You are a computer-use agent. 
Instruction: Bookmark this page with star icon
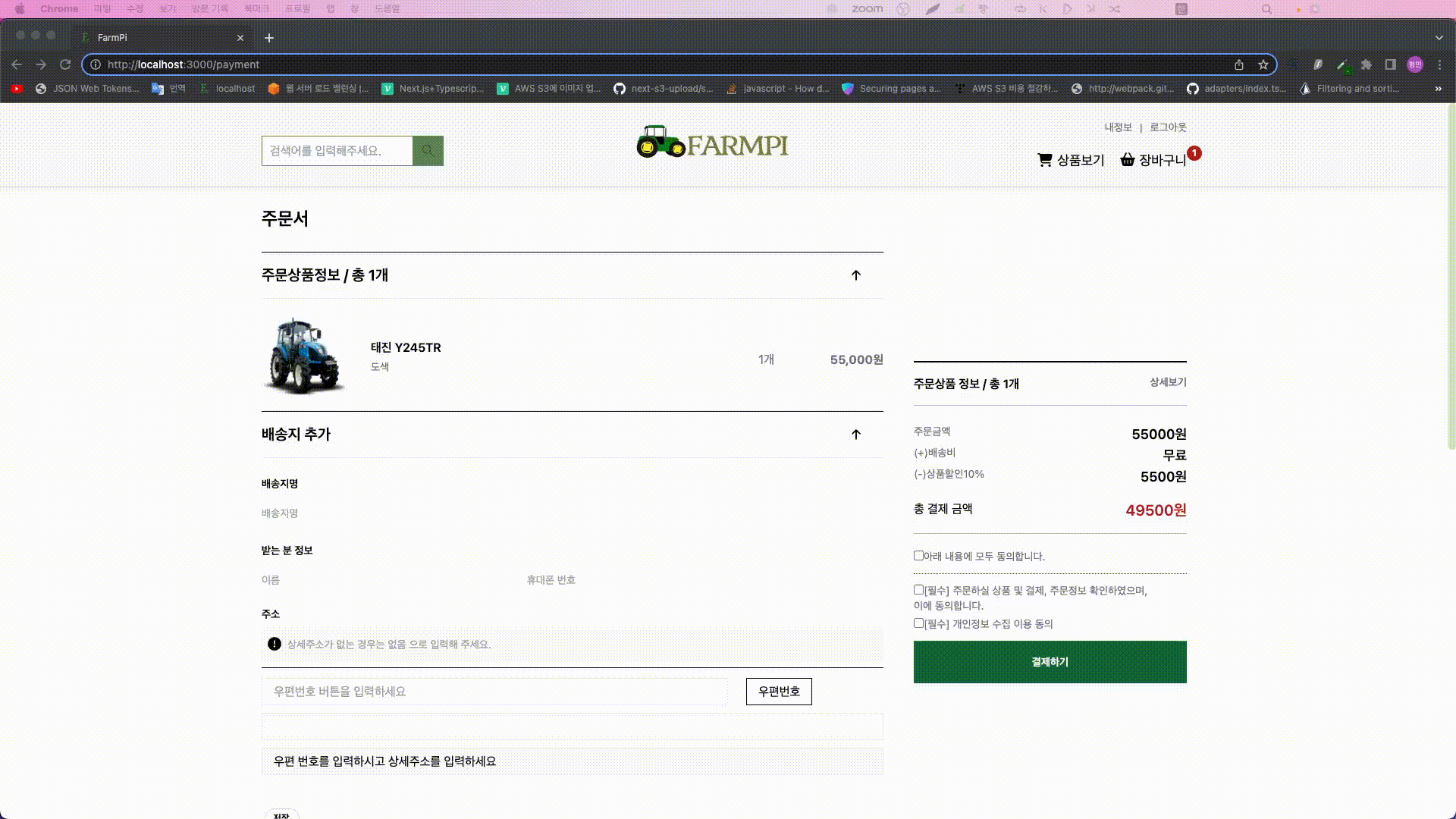pos(1263,64)
